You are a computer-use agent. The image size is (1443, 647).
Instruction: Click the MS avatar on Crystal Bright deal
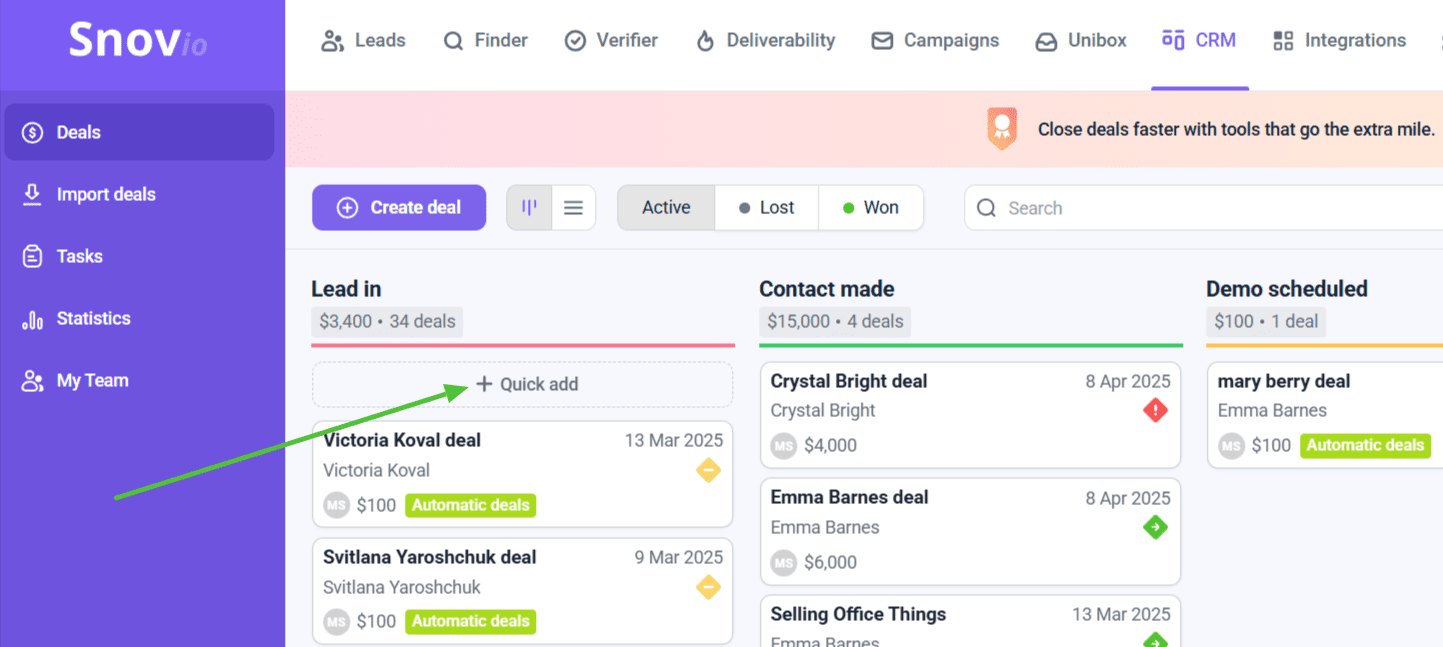(783, 446)
